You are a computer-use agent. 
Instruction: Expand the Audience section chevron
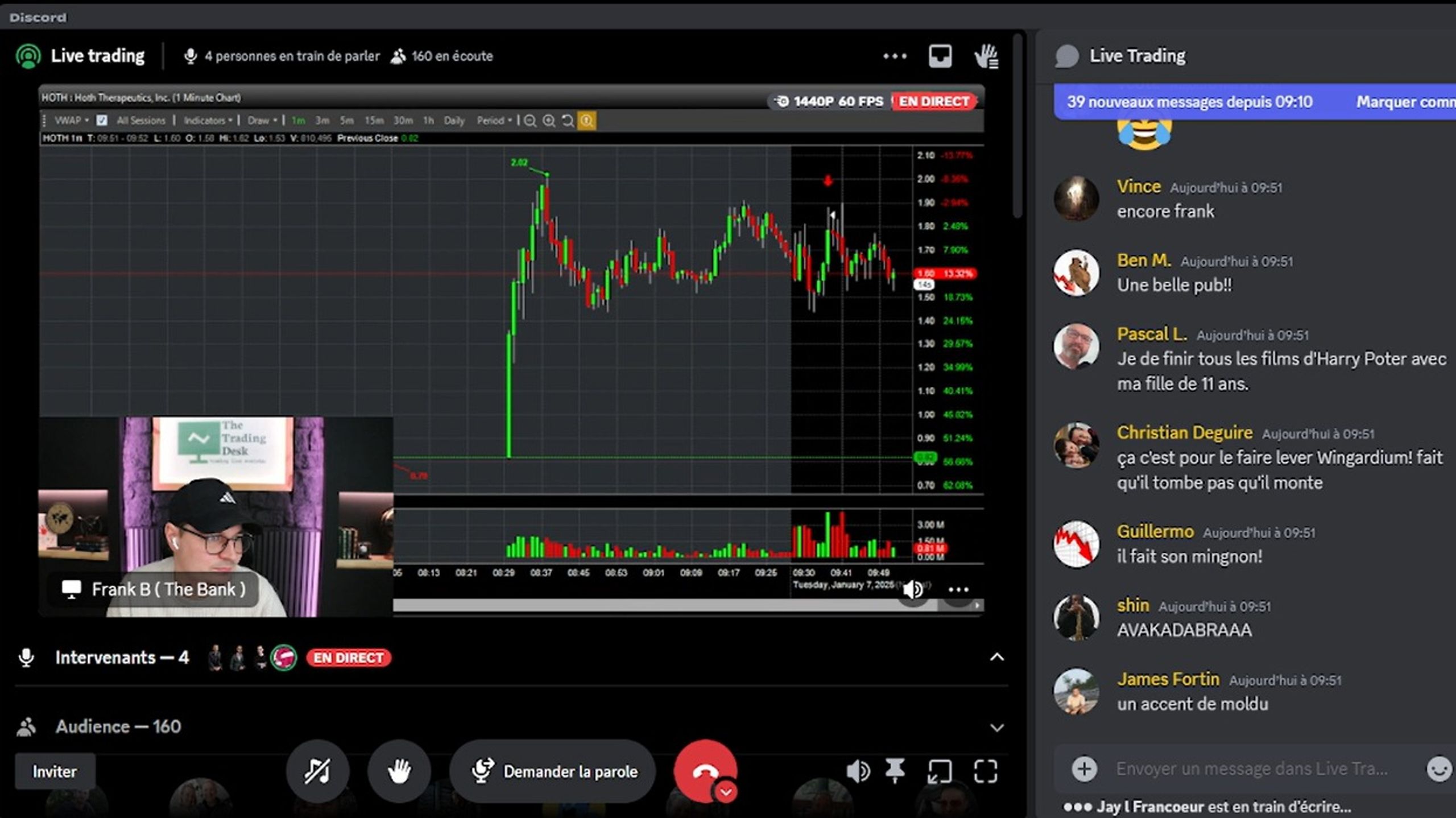click(997, 728)
